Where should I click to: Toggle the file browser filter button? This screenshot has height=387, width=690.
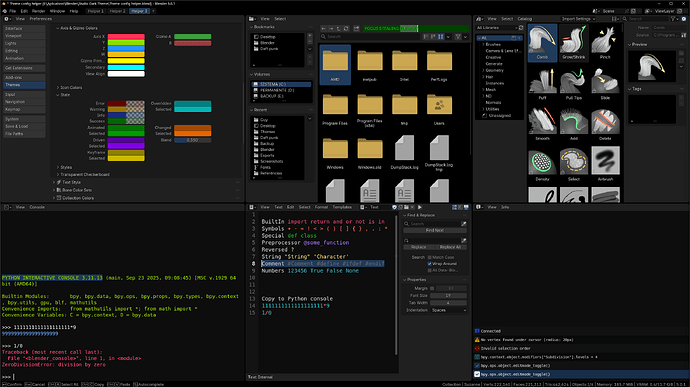(458, 37)
